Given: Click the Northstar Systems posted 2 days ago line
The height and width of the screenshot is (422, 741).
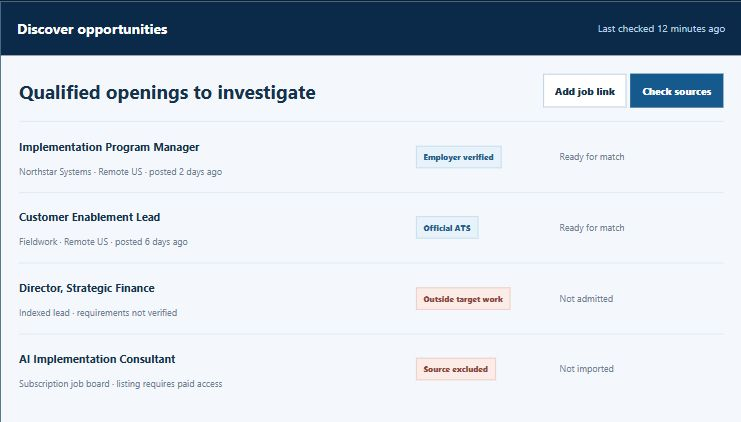Looking at the screenshot, I should [121, 172].
